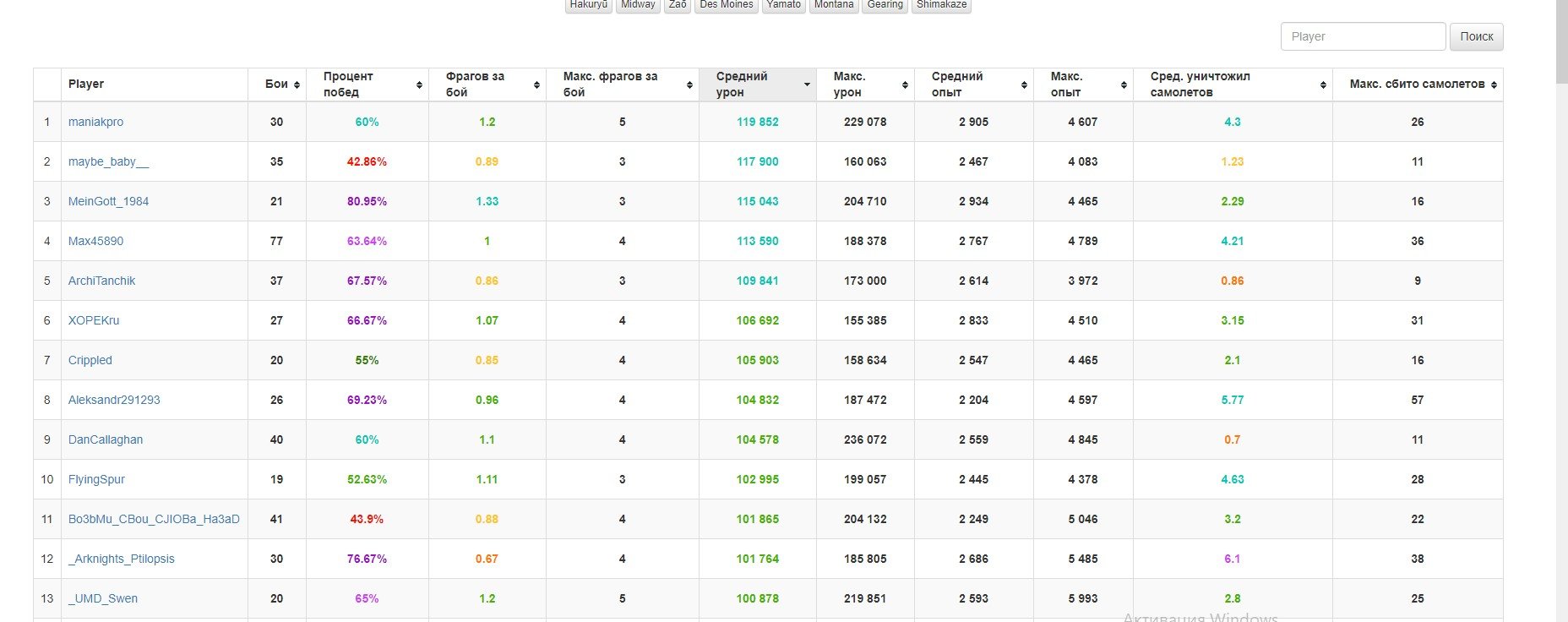Click sort arrows in Бои column header

pyautogui.click(x=297, y=85)
